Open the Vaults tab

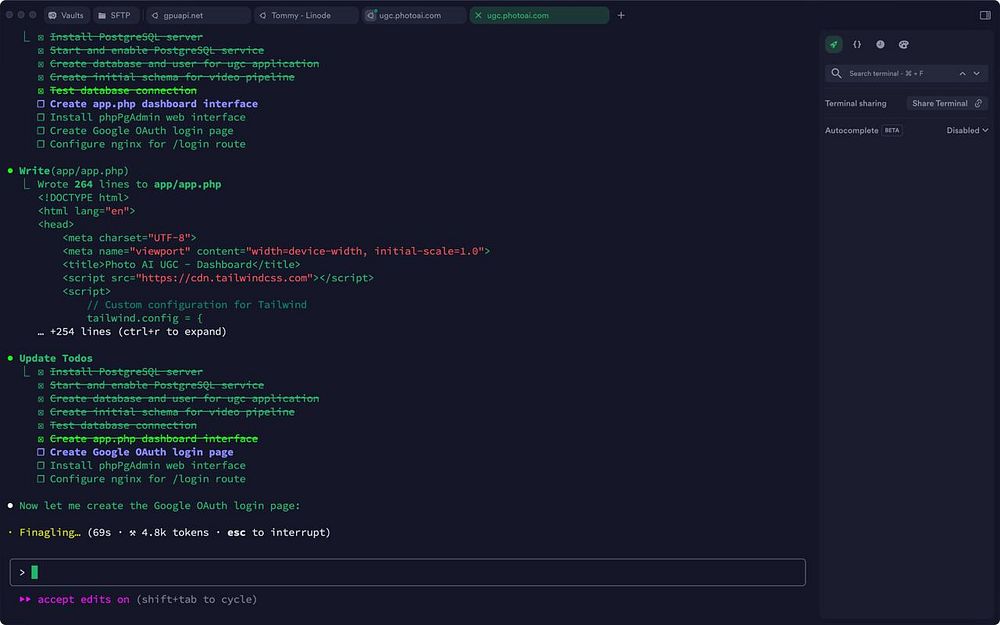[67, 15]
